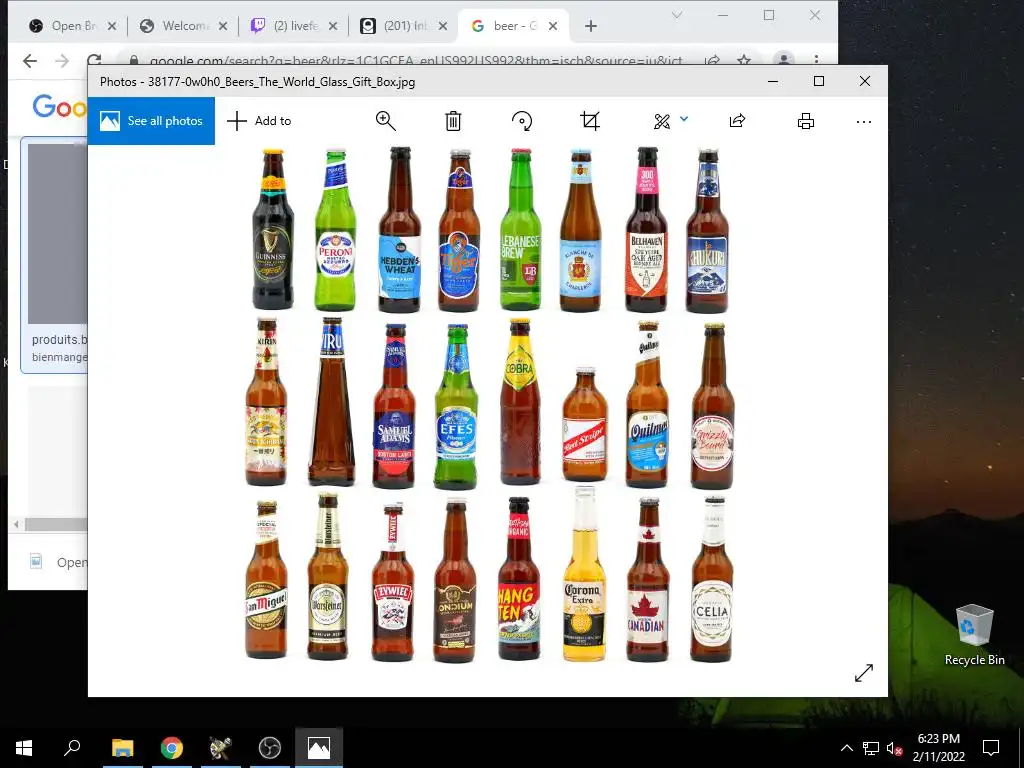Click the satellite app icon in taskbar
Viewport: 1024px width, 768px height.
click(221, 748)
